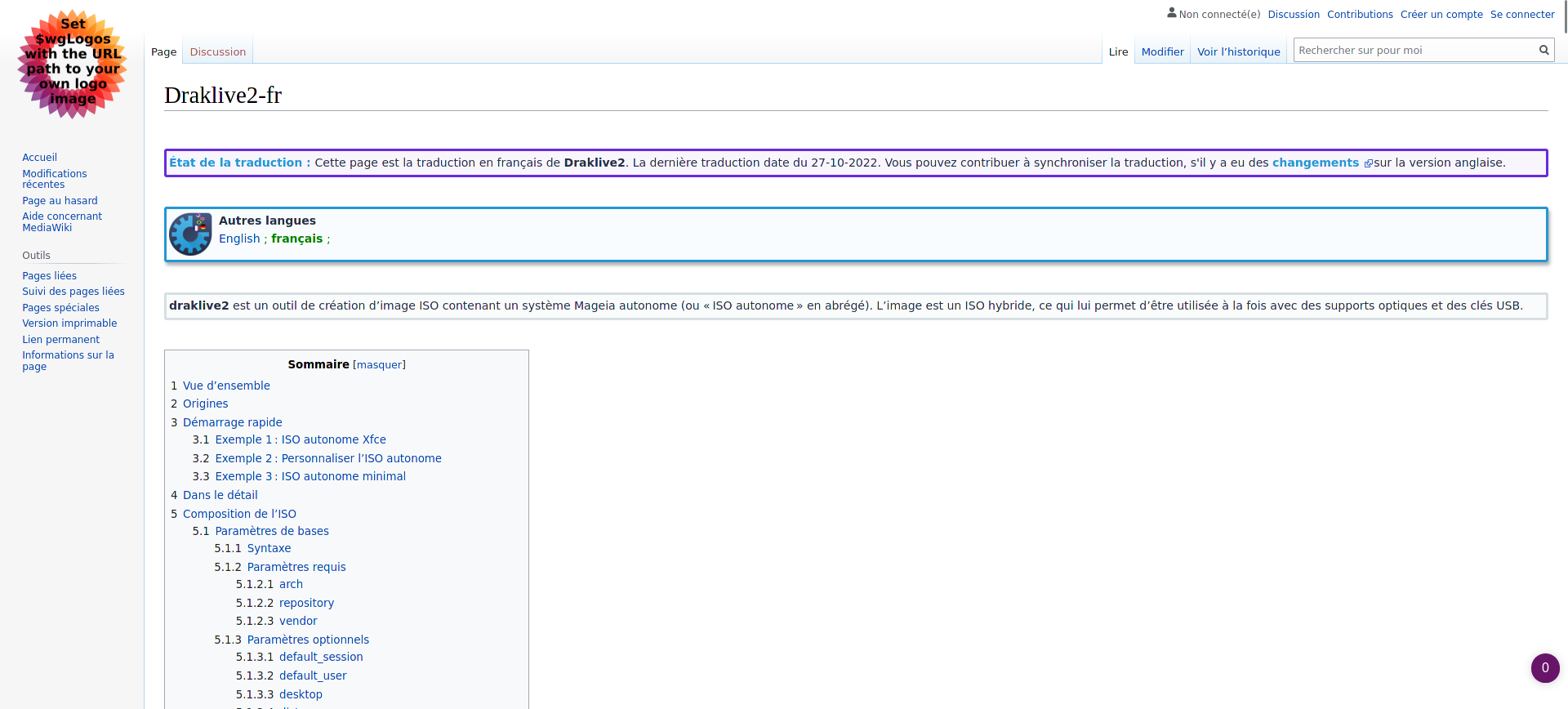Open Pages spéciales link
Screen dimensions: 1568x709
tap(60, 308)
